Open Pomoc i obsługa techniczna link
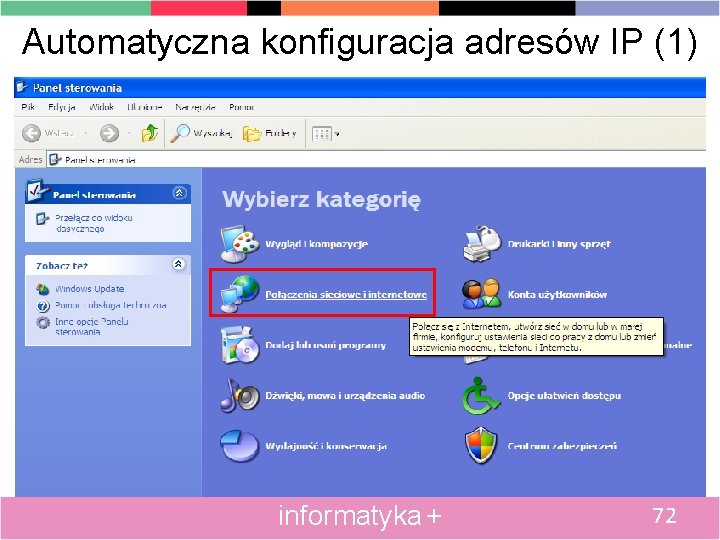The image size is (720, 540). point(111,305)
